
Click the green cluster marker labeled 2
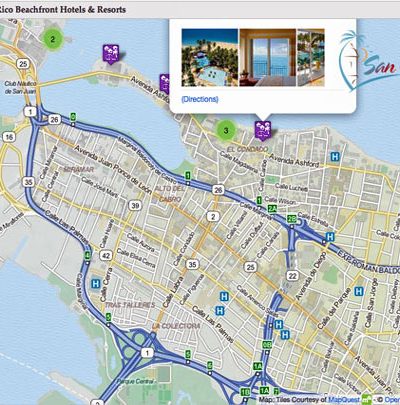click(x=53, y=39)
